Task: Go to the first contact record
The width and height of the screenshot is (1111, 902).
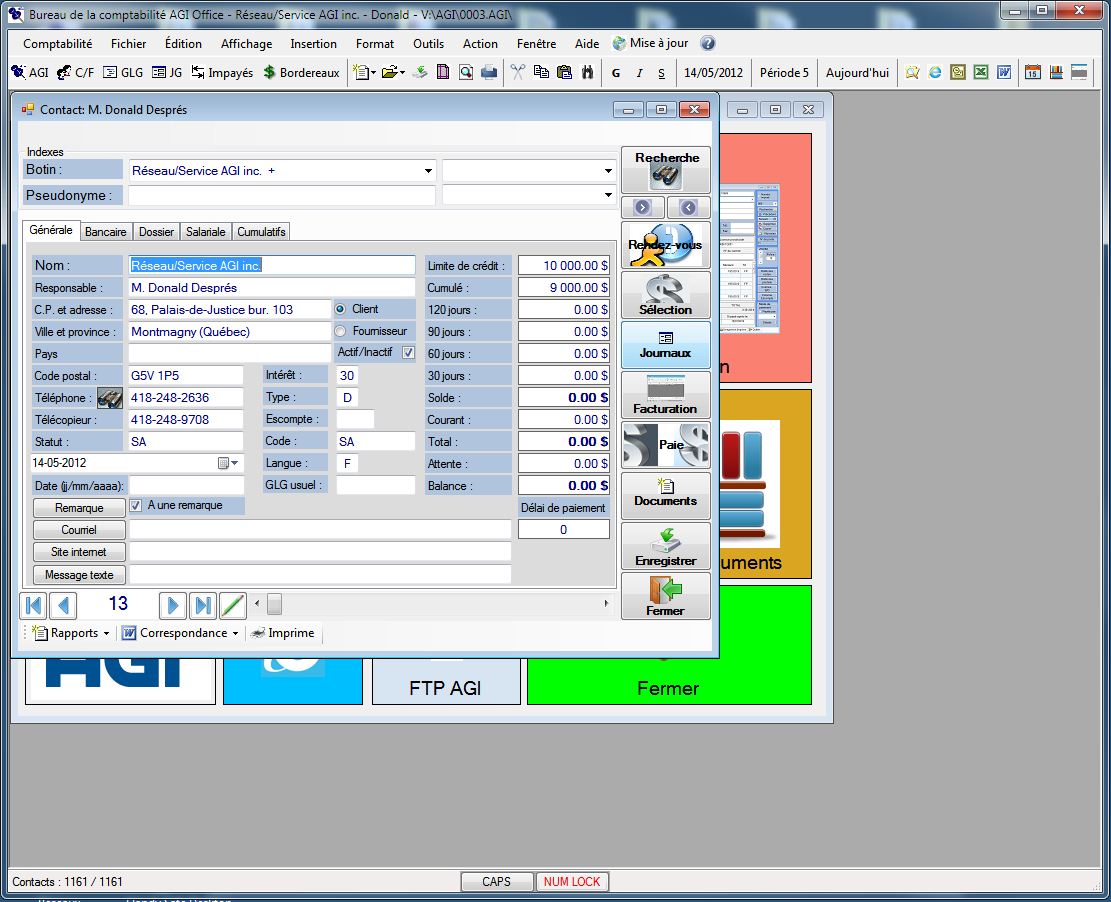Action: (33, 605)
